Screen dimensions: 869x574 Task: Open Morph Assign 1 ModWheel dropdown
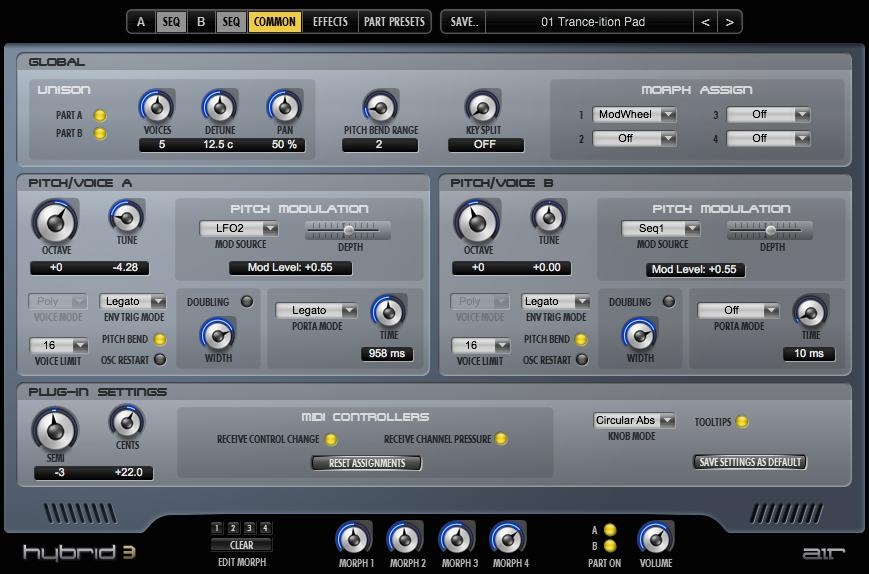coord(634,115)
